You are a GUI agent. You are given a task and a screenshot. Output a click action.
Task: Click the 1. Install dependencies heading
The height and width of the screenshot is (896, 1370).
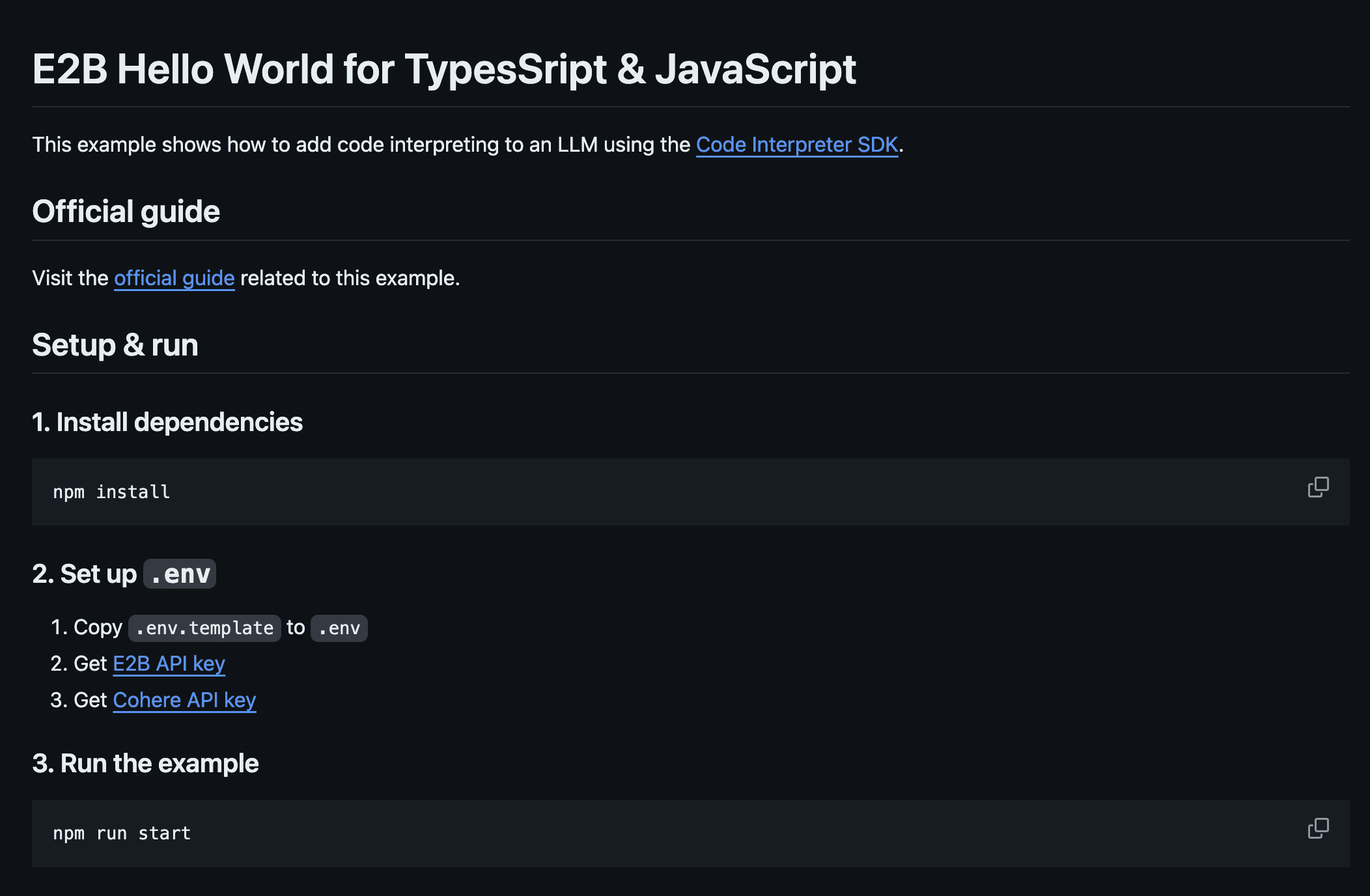click(x=167, y=422)
